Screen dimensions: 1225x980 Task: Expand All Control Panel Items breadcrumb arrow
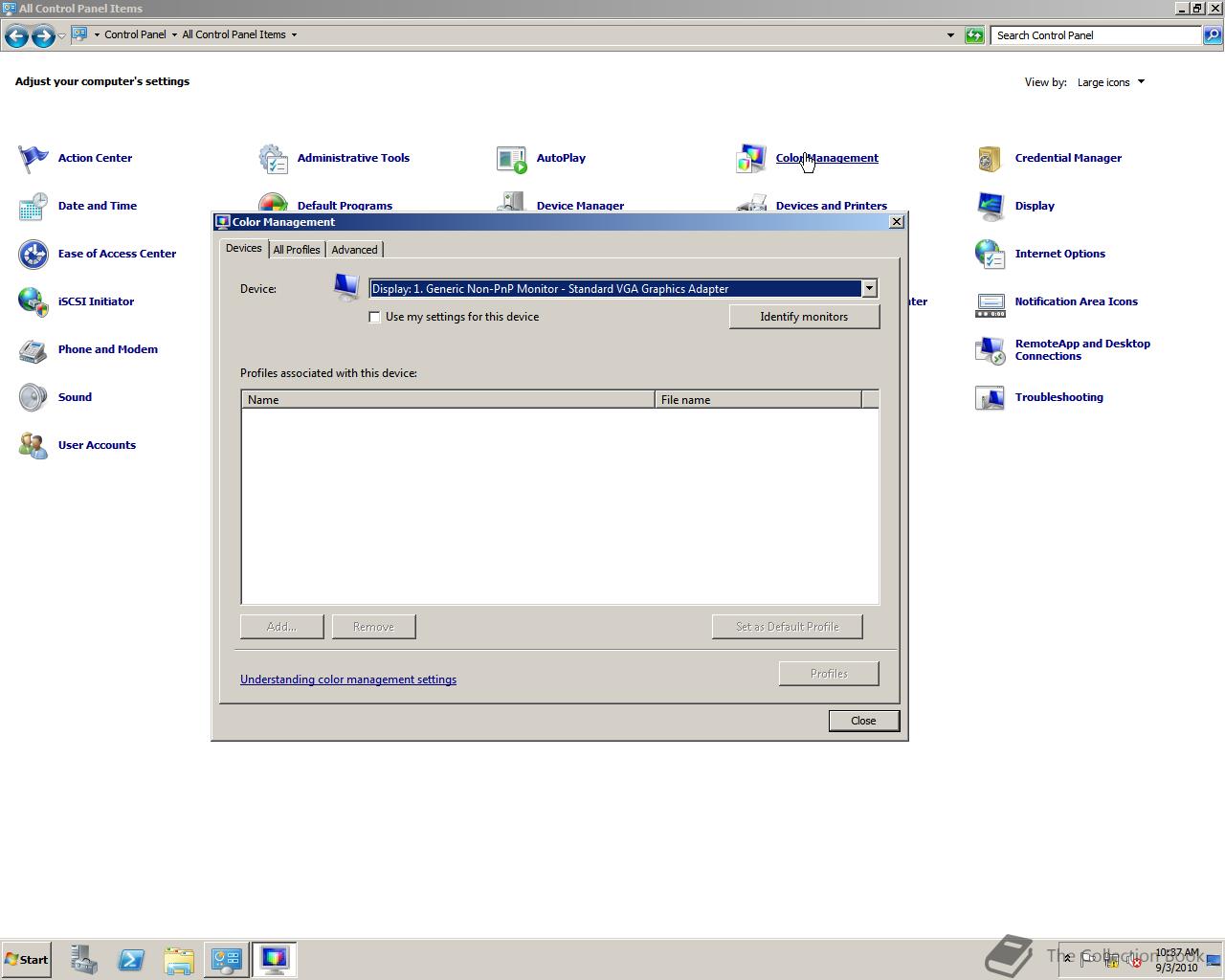pyautogui.click(x=294, y=34)
